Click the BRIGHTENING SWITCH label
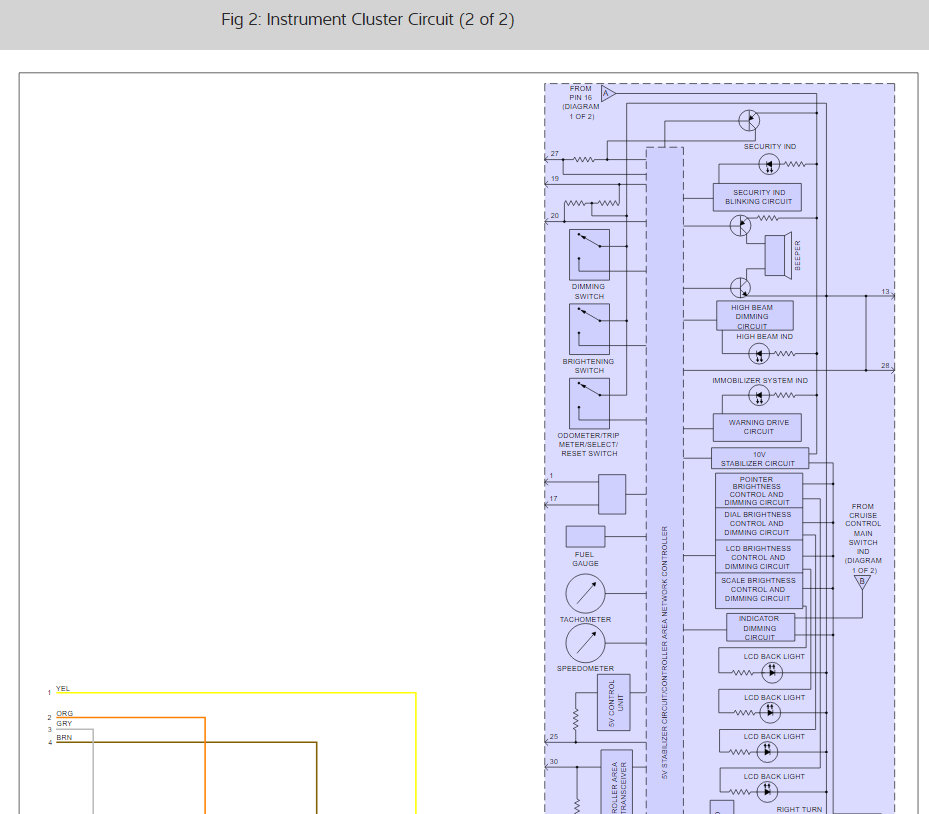Viewport: 929px width, 814px height. [588, 366]
